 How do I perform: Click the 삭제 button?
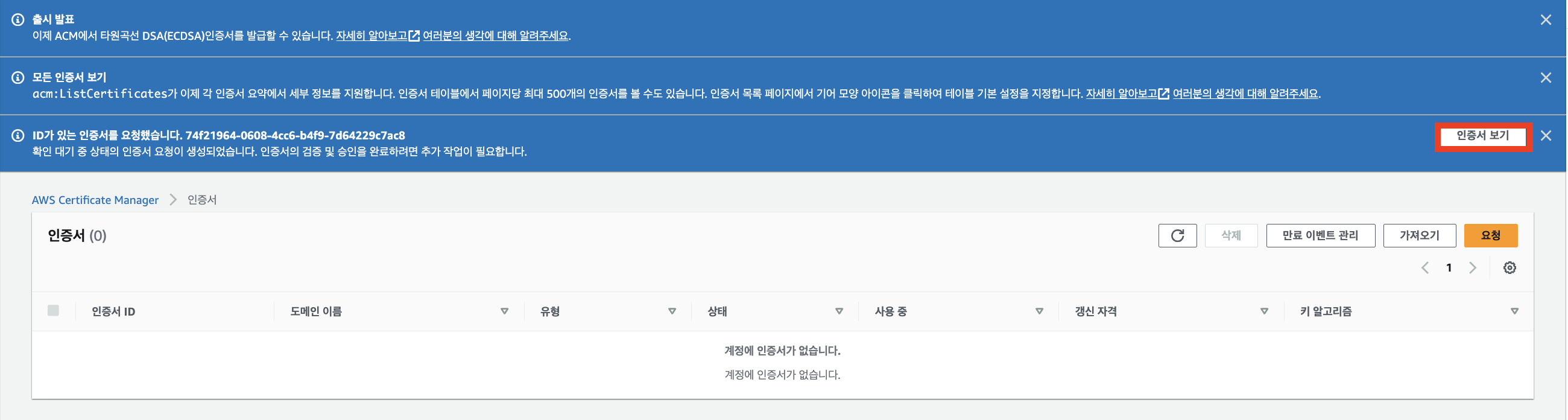(1233, 235)
